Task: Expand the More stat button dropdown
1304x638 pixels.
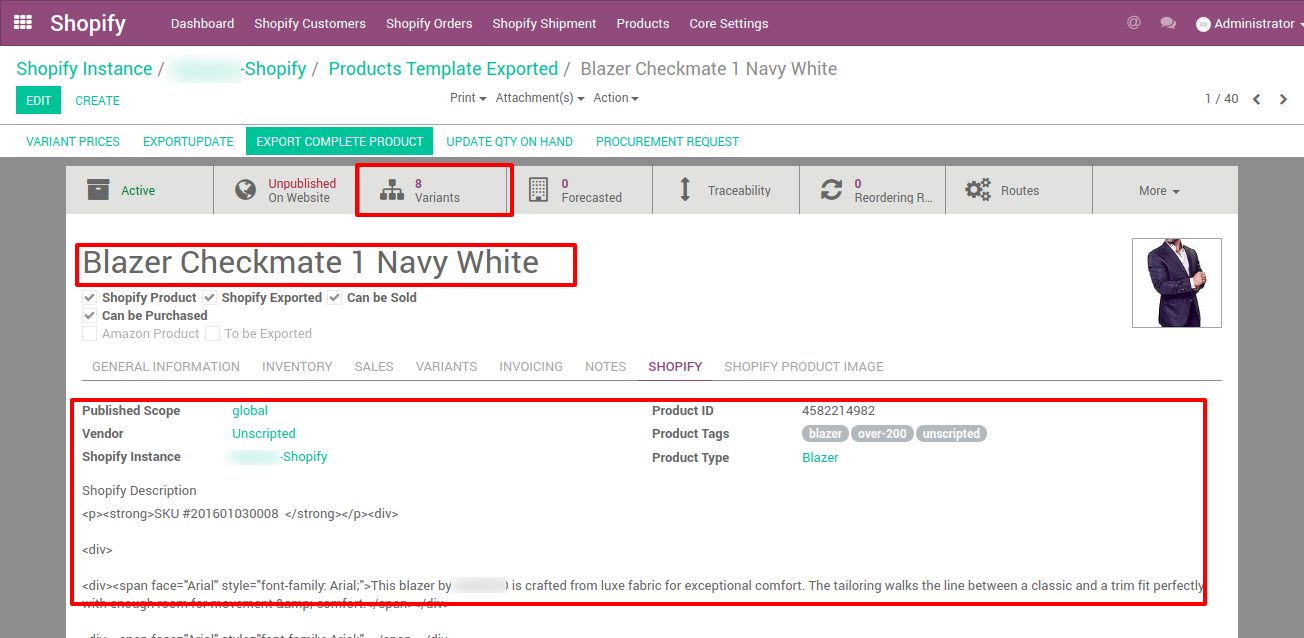Action: coord(1159,191)
